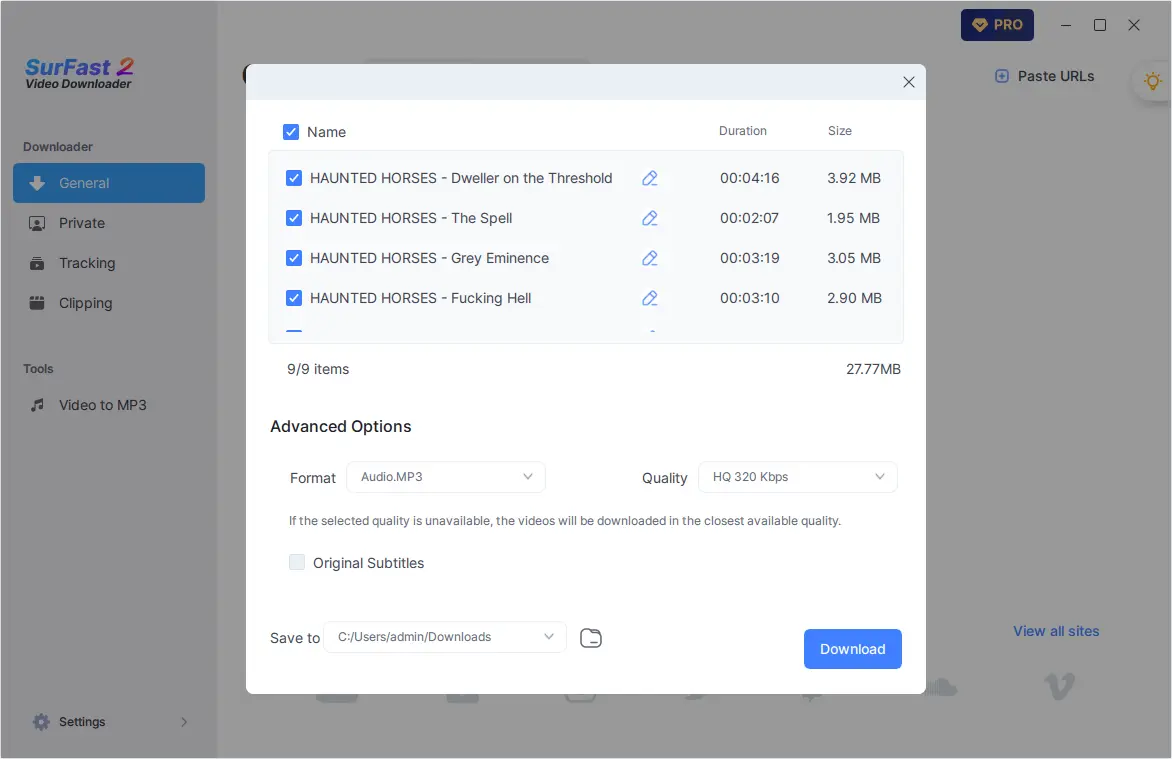Open the Format Audio.MP3 dropdown

point(445,477)
